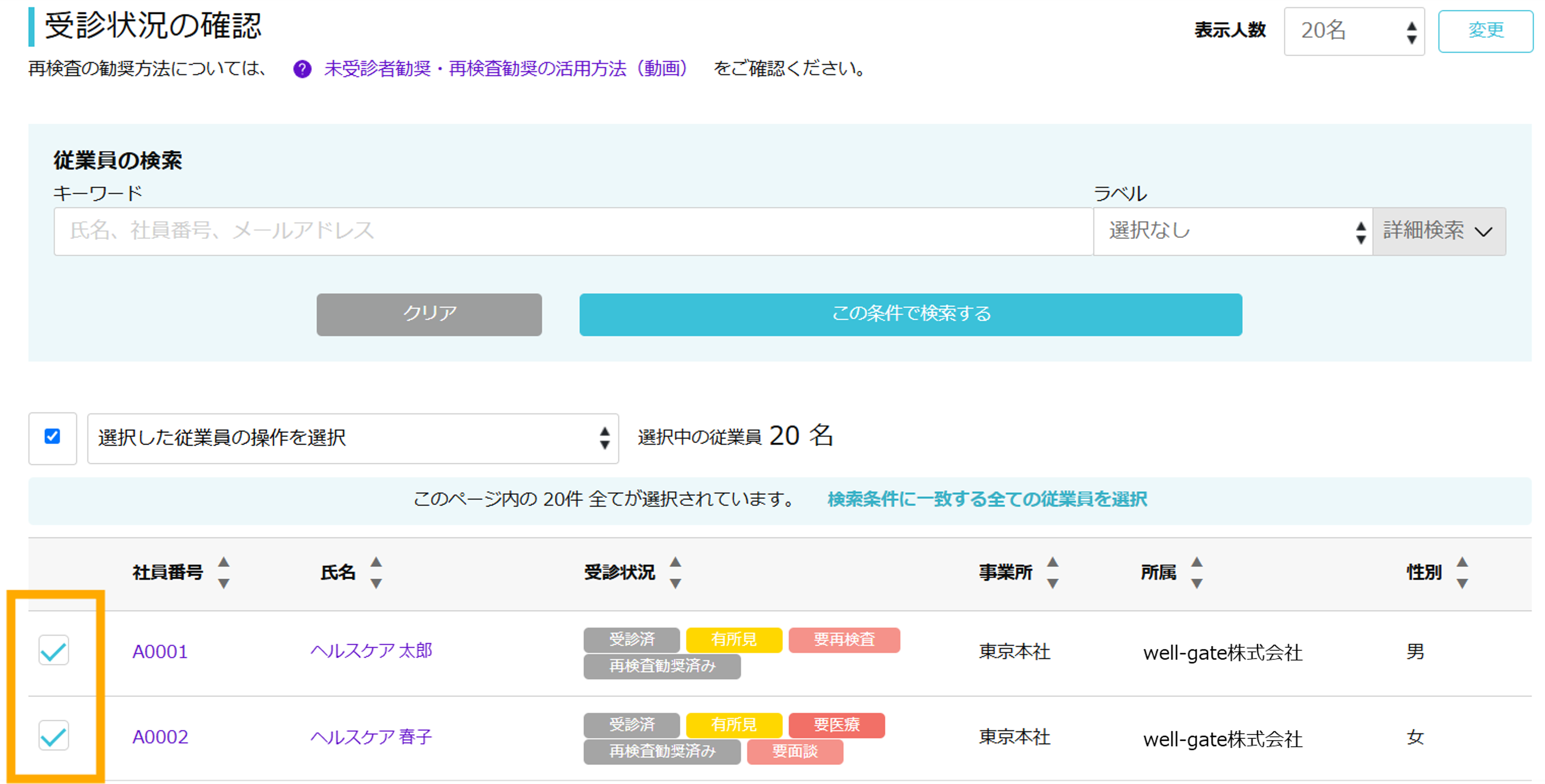This screenshot has height=784, width=1545.
Task: Click the purple help question-mark icon
Action: 302,70
